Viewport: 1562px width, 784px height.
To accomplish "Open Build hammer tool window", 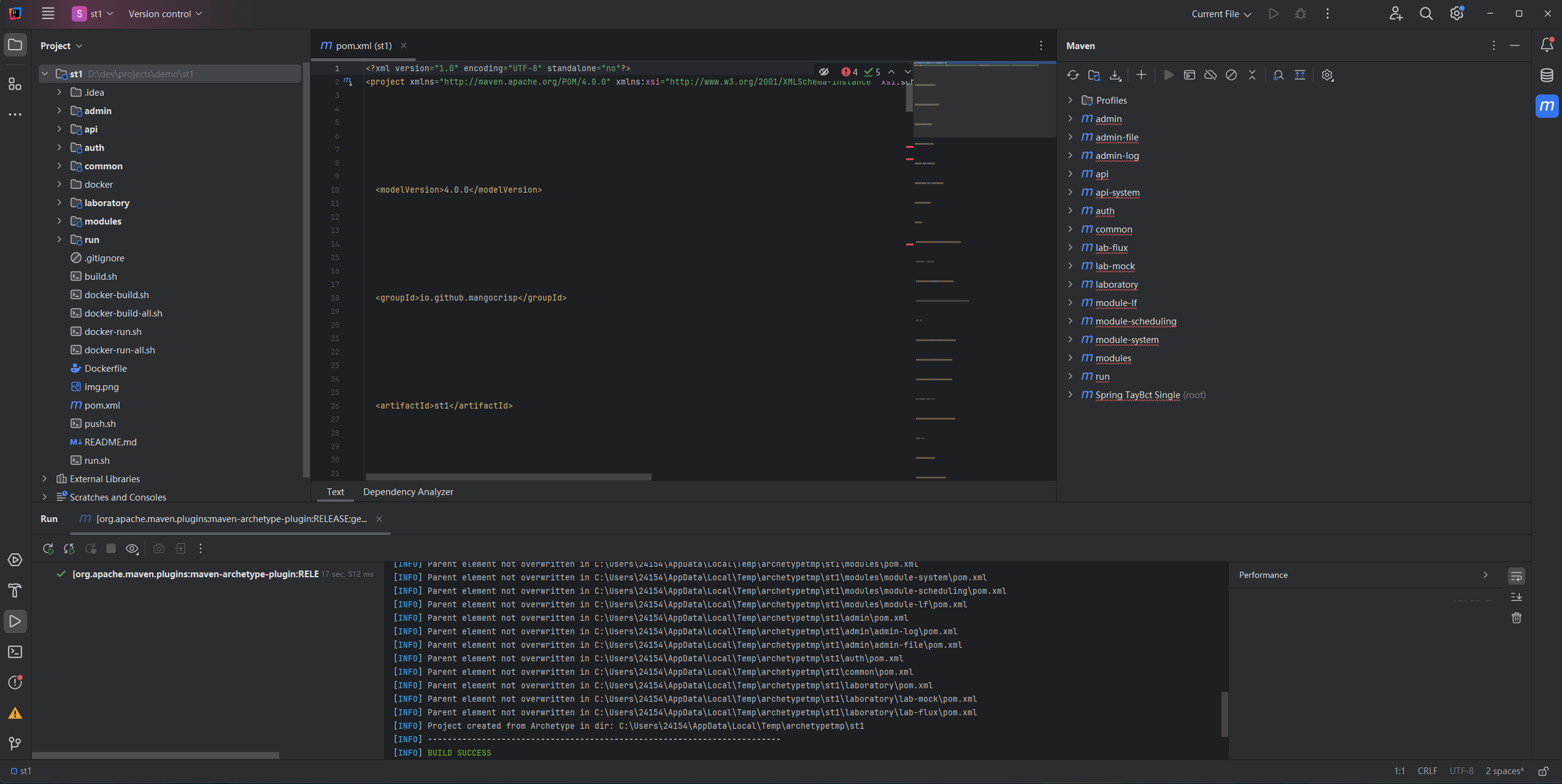I will pyautogui.click(x=15, y=591).
